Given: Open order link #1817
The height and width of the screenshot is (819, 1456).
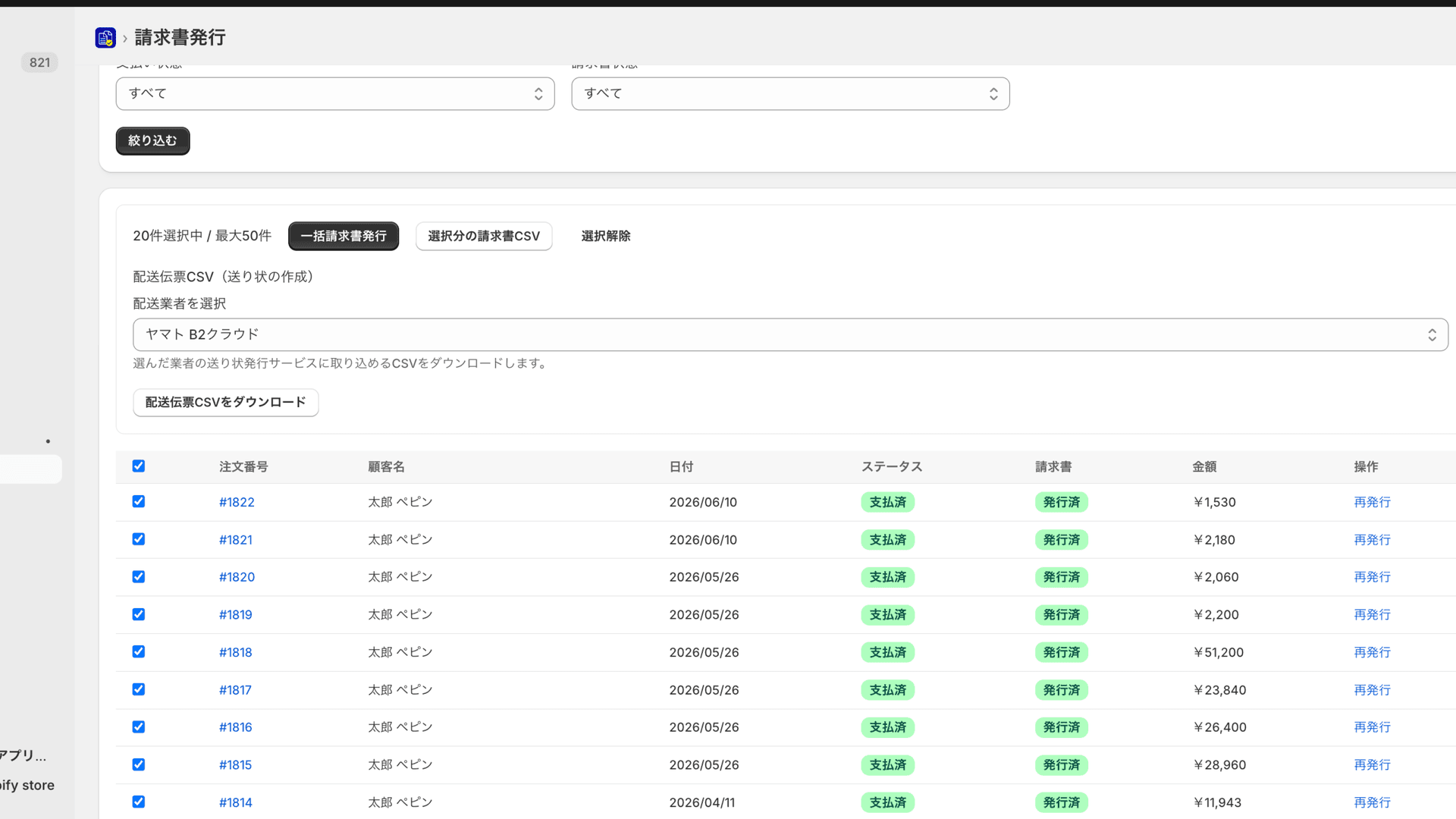Looking at the screenshot, I should 235,690.
